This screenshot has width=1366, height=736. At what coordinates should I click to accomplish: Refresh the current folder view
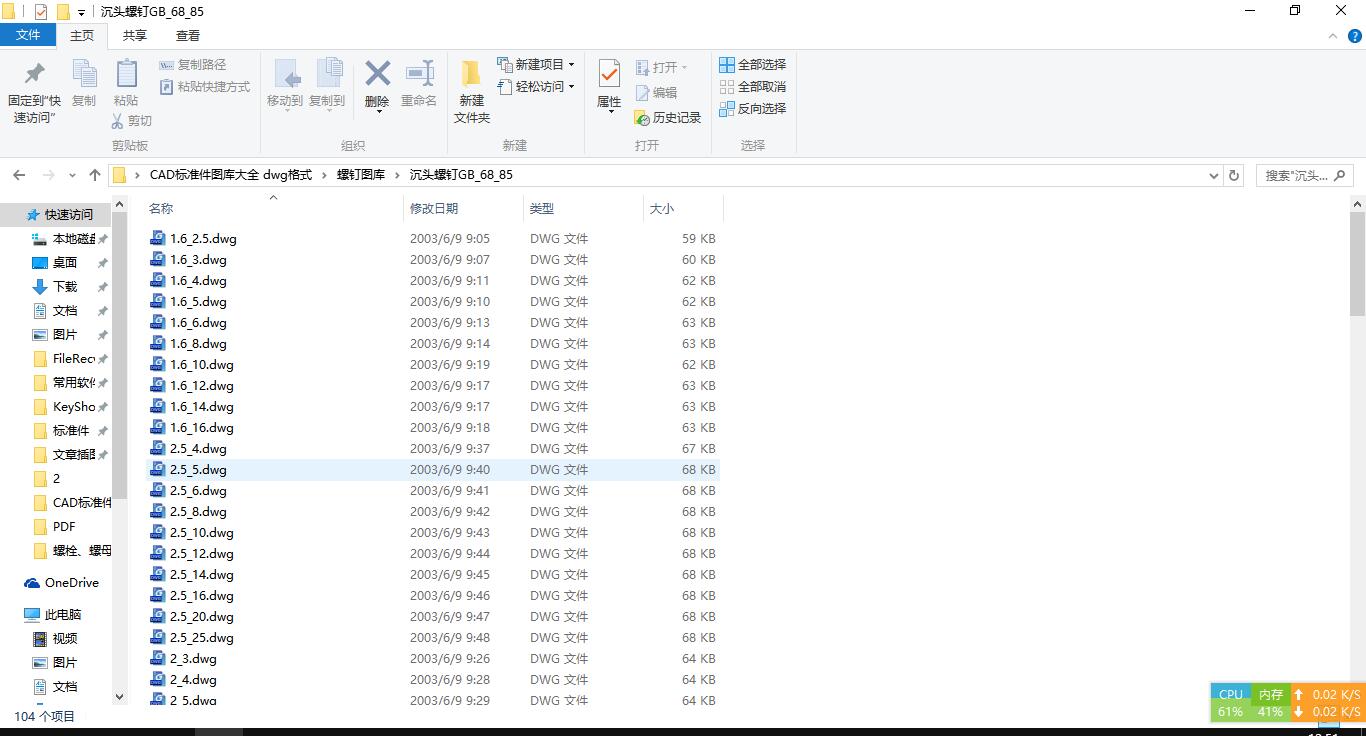pos(1234,175)
